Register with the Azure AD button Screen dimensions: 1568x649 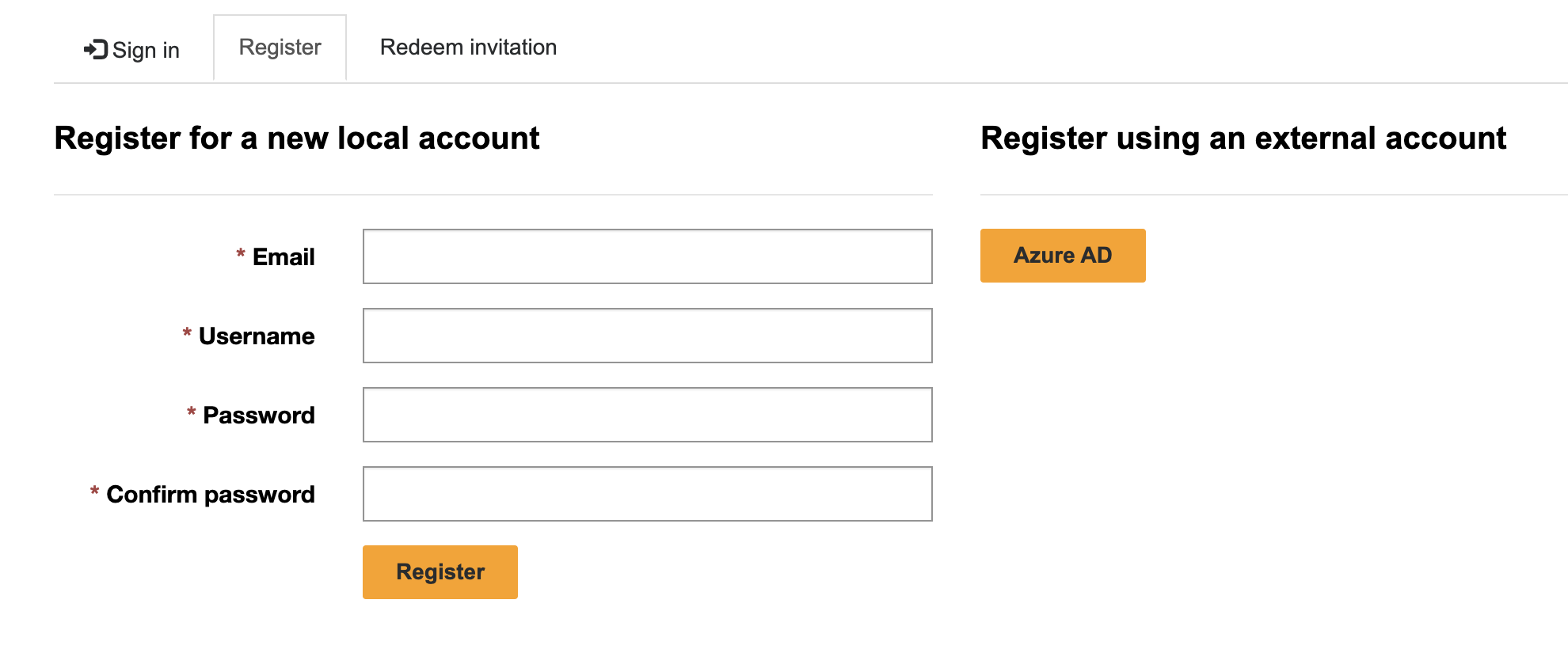coord(1063,255)
